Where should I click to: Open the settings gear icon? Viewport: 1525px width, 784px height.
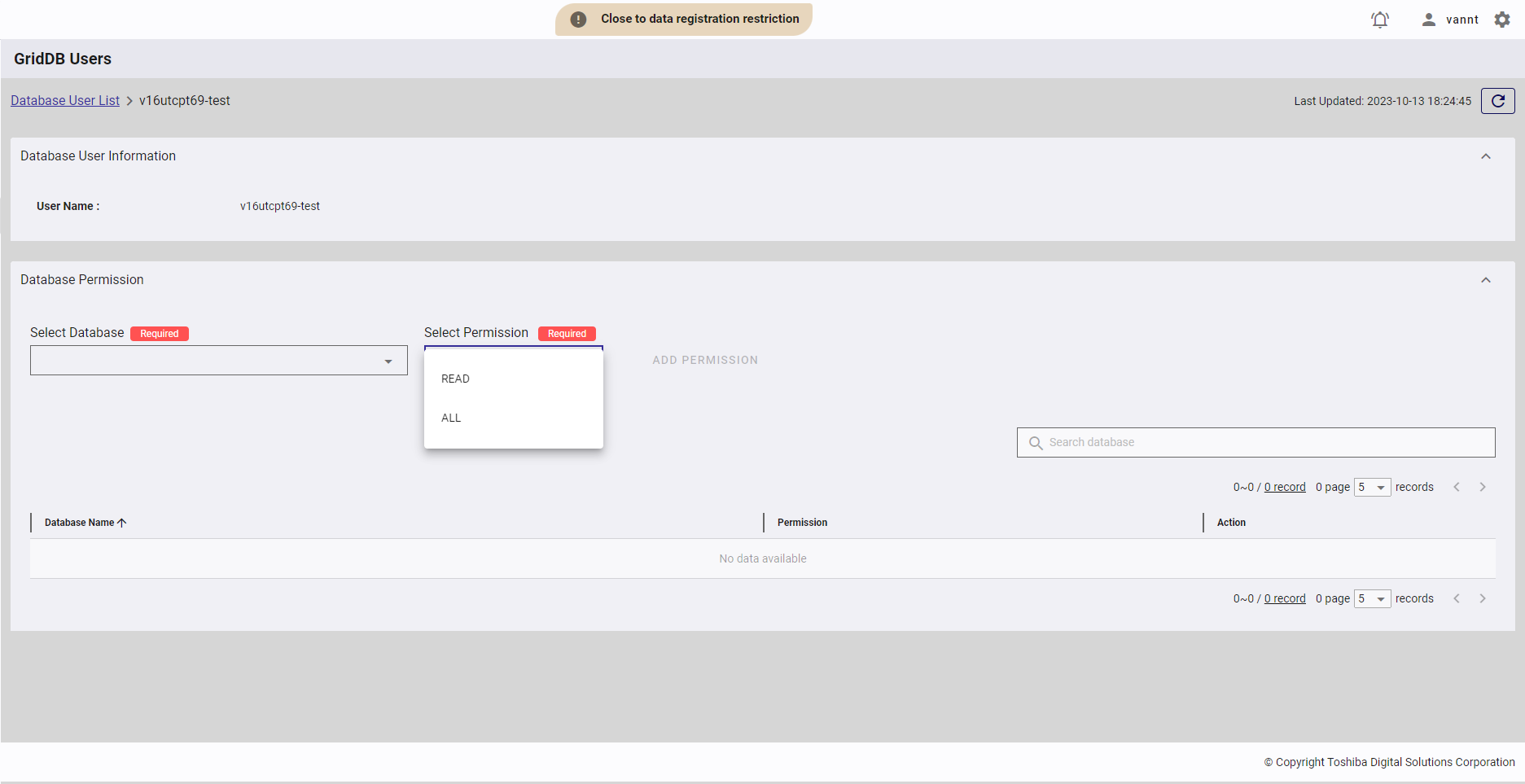tap(1502, 20)
